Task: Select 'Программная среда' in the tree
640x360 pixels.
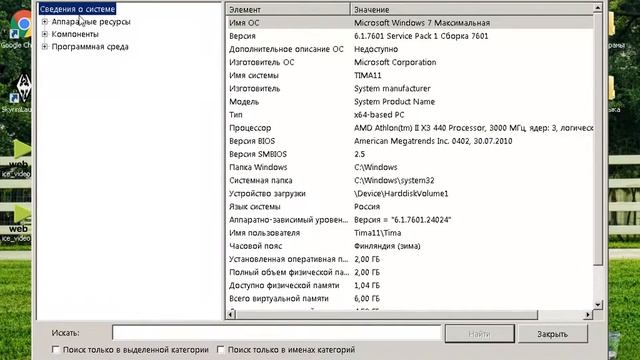Action: [90, 47]
